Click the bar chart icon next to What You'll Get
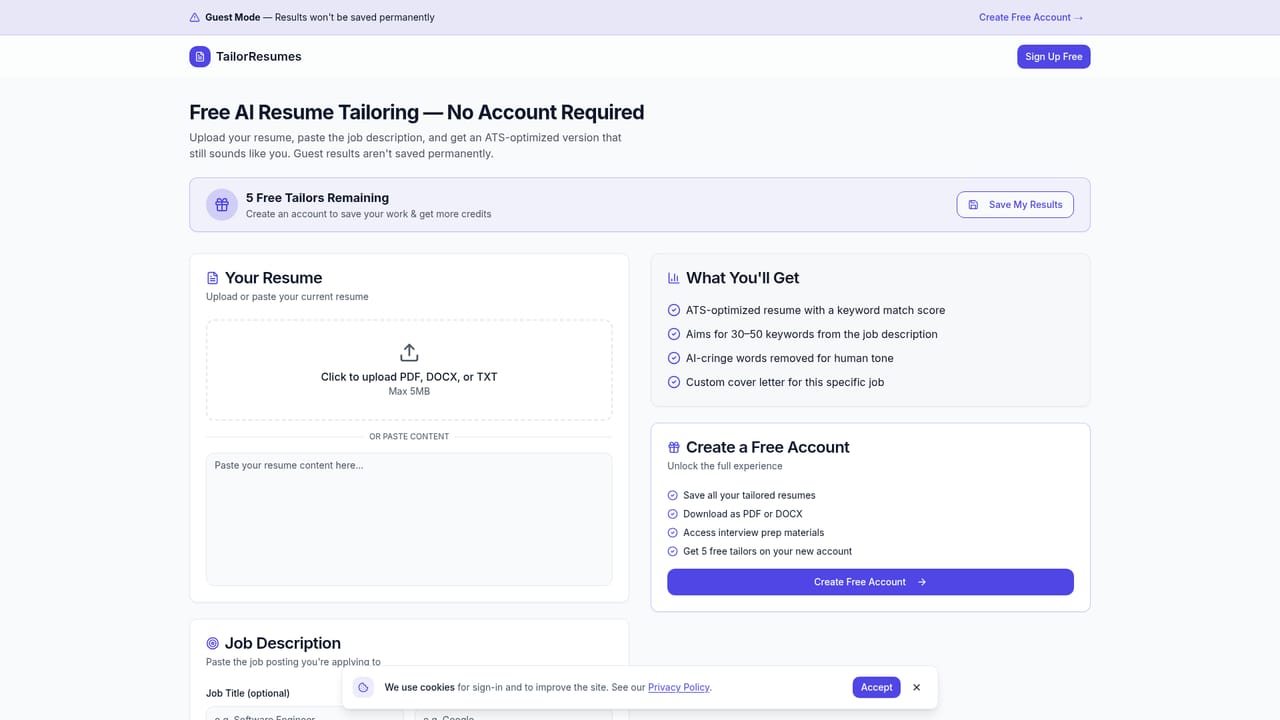1280x720 pixels. point(674,278)
